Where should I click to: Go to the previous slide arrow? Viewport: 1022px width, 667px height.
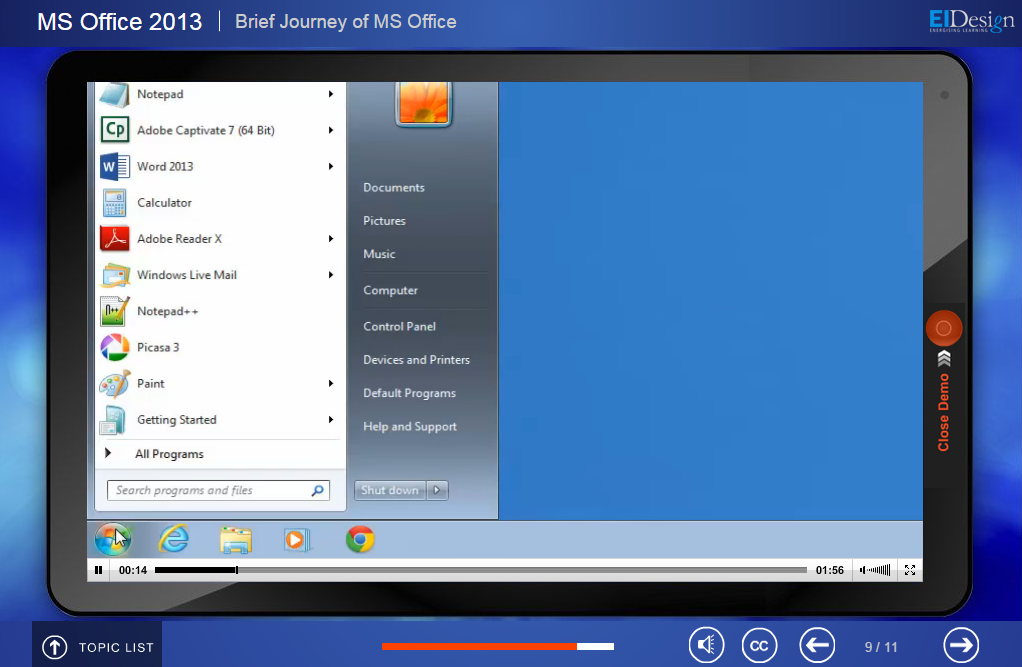(817, 645)
